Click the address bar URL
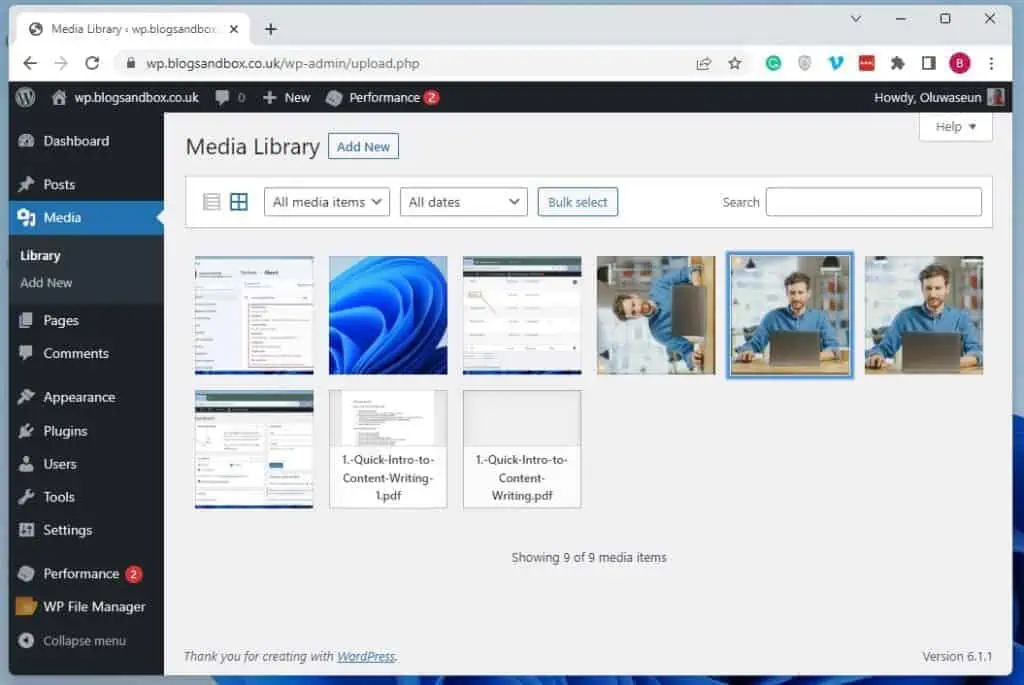1024x685 pixels. coord(282,63)
